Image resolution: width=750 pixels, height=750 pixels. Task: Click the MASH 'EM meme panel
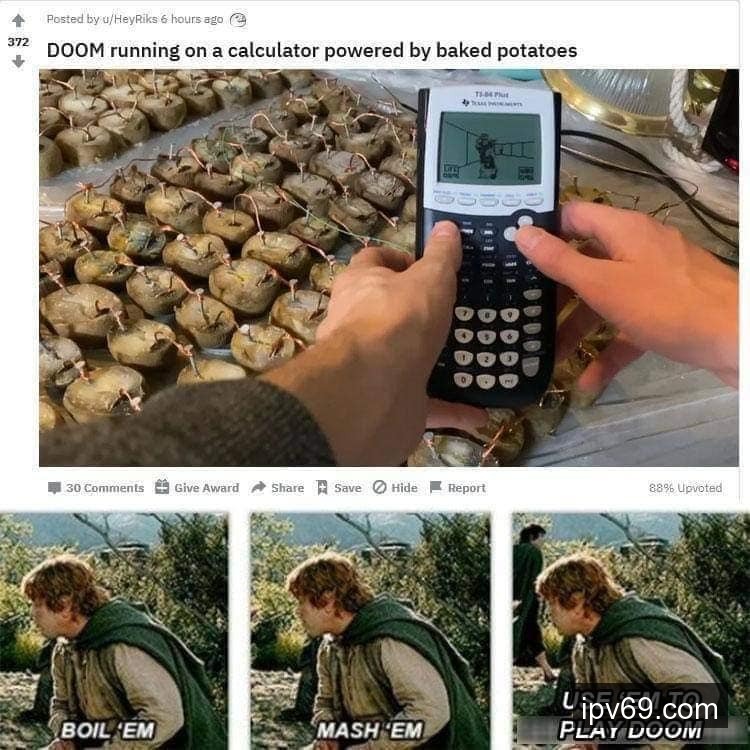tap(371, 631)
